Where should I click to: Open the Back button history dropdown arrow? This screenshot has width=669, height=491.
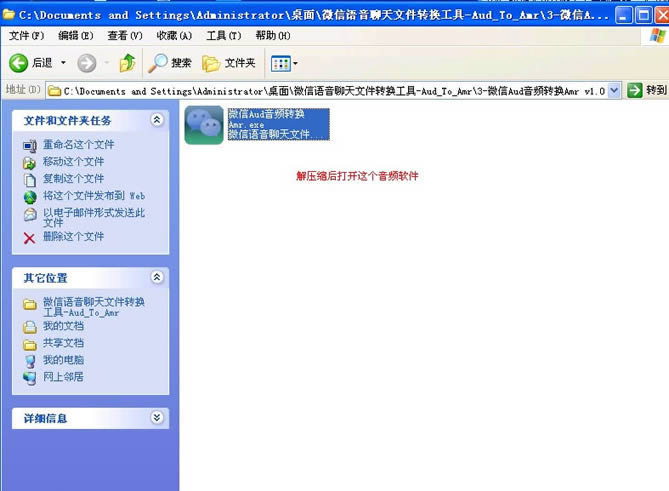[x=63, y=63]
